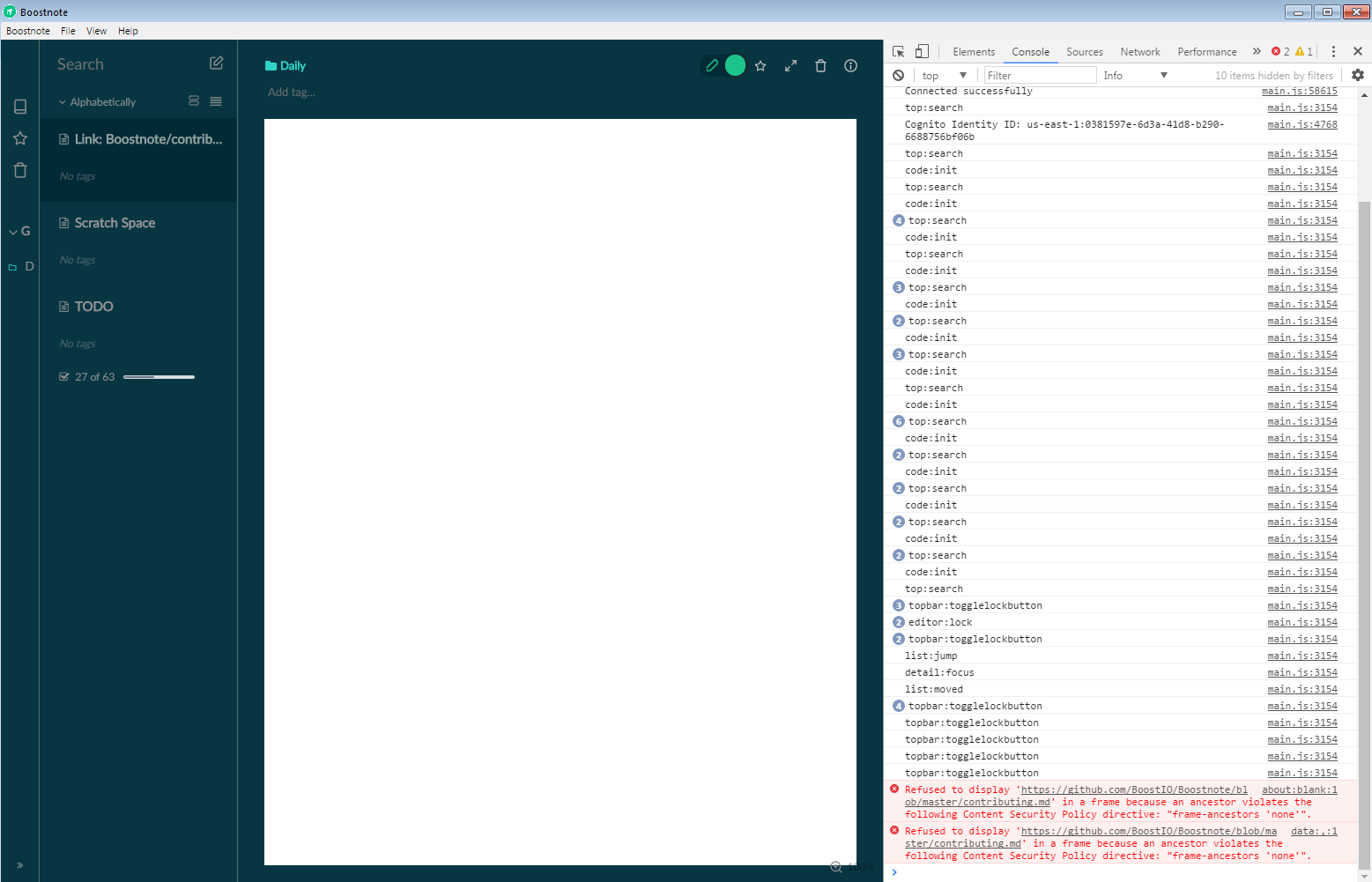This screenshot has width=1372, height=882.
Task: Click the red error count indicator
Action: (1280, 52)
